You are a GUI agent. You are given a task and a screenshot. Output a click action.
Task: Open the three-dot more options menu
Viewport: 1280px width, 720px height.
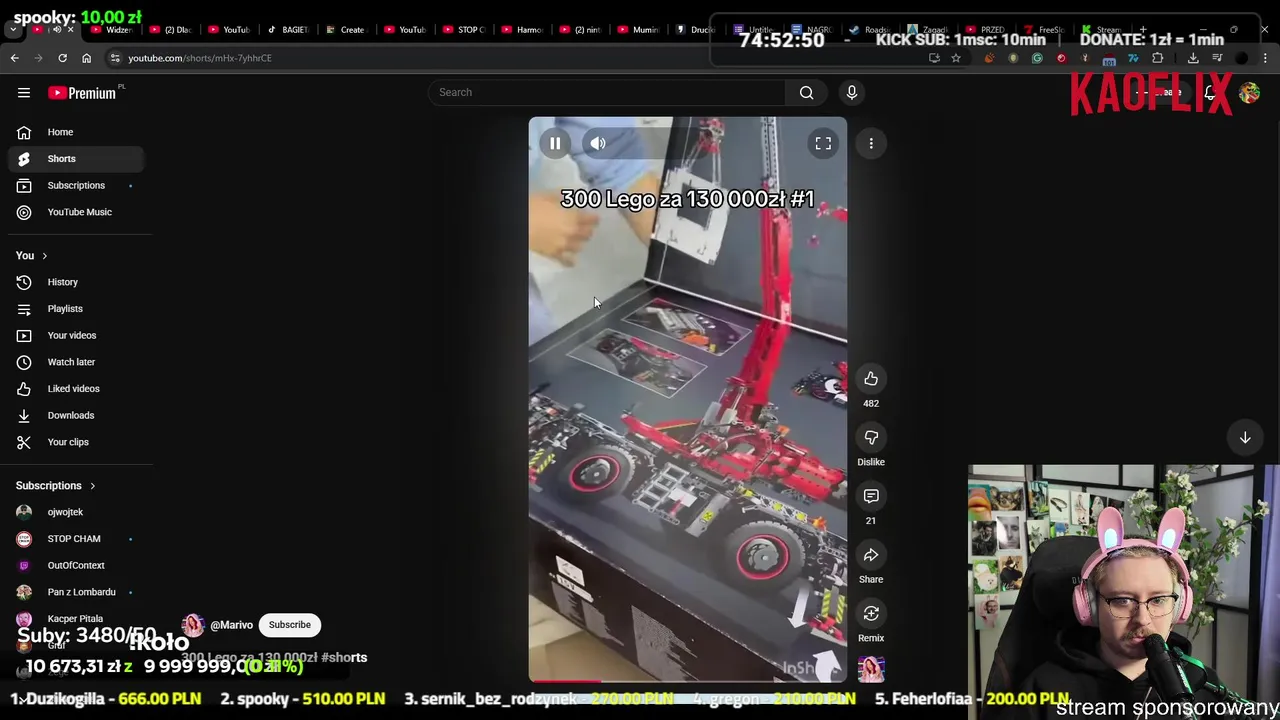871,144
